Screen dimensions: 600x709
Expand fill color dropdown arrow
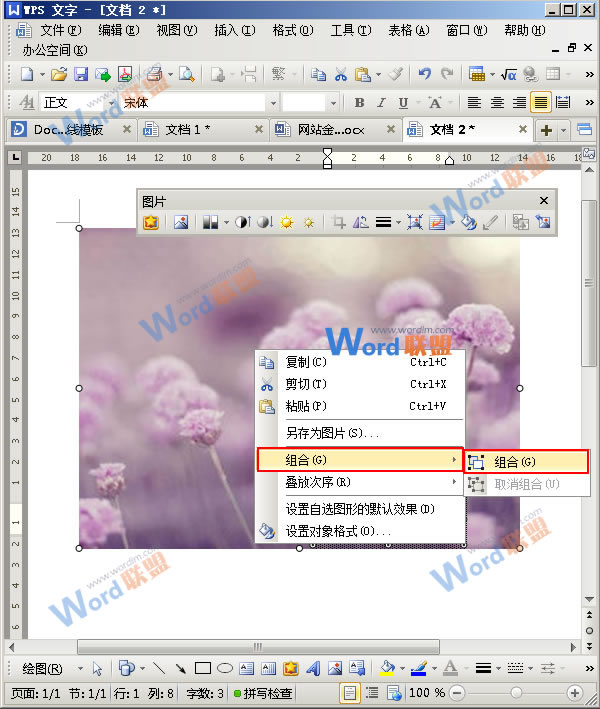click(402, 668)
